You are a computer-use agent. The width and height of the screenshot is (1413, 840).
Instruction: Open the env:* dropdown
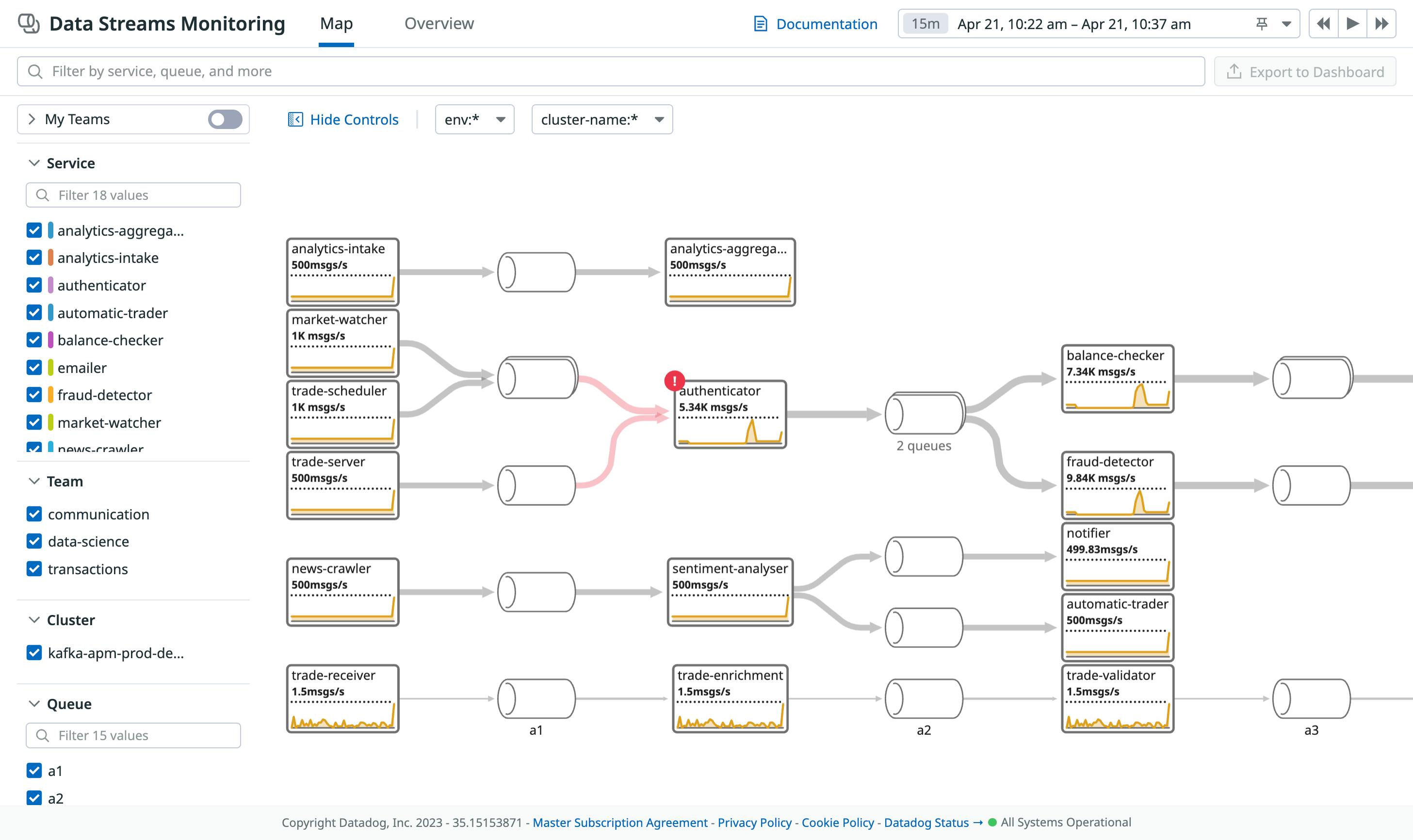pos(474,119)
